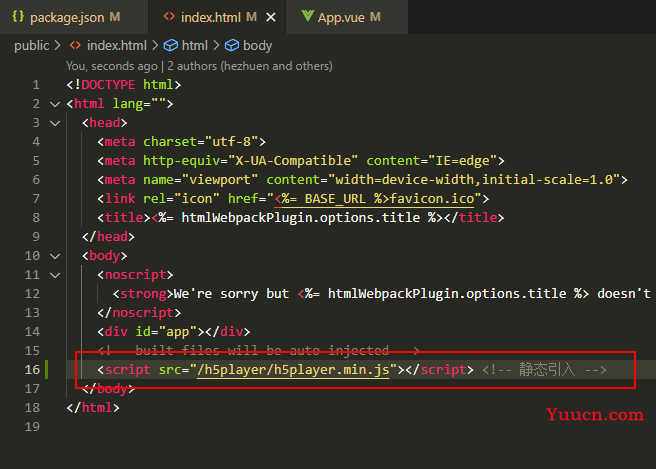This screenshot has width=656, height=469.
Task: Click line number 19 in the gutter
Action: point(32,427)
